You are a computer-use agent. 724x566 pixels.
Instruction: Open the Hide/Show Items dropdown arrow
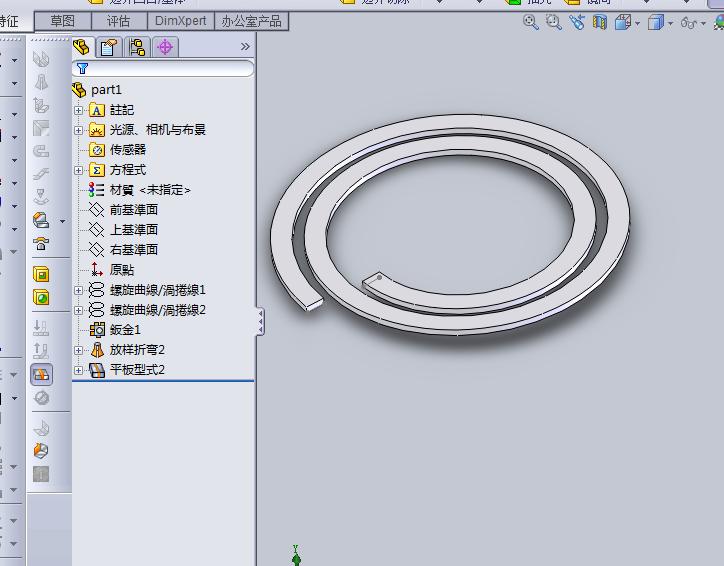tap(704, 23)
